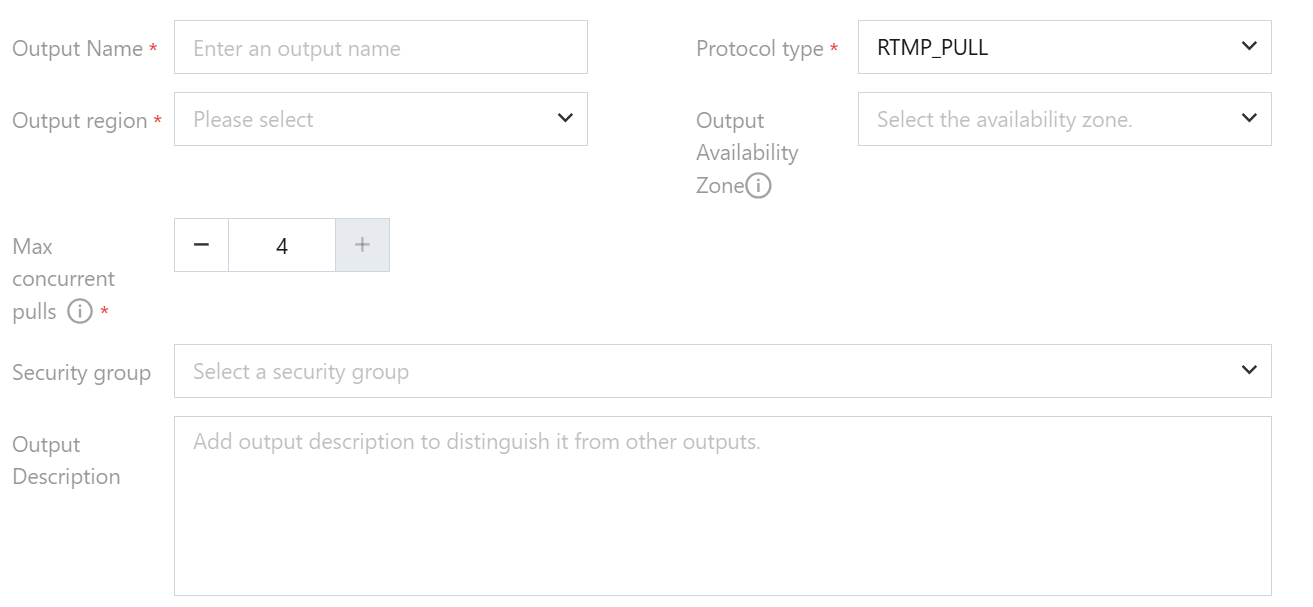Click the max concurrent pulls number field
Viewport: 1313px width, 607px height.
tap(282, 245)
